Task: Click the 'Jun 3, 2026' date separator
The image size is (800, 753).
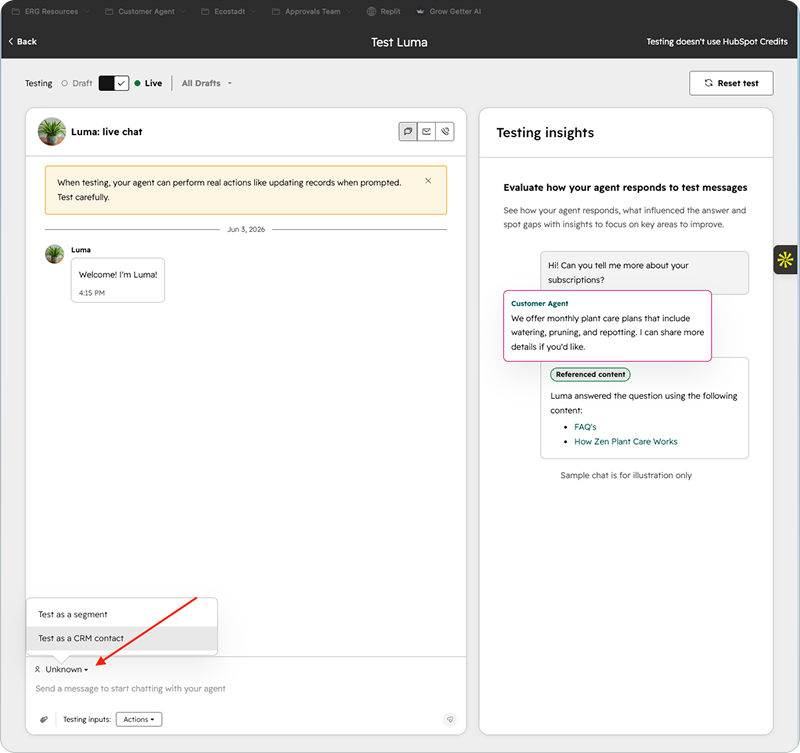Action: [x=246, y=230]
